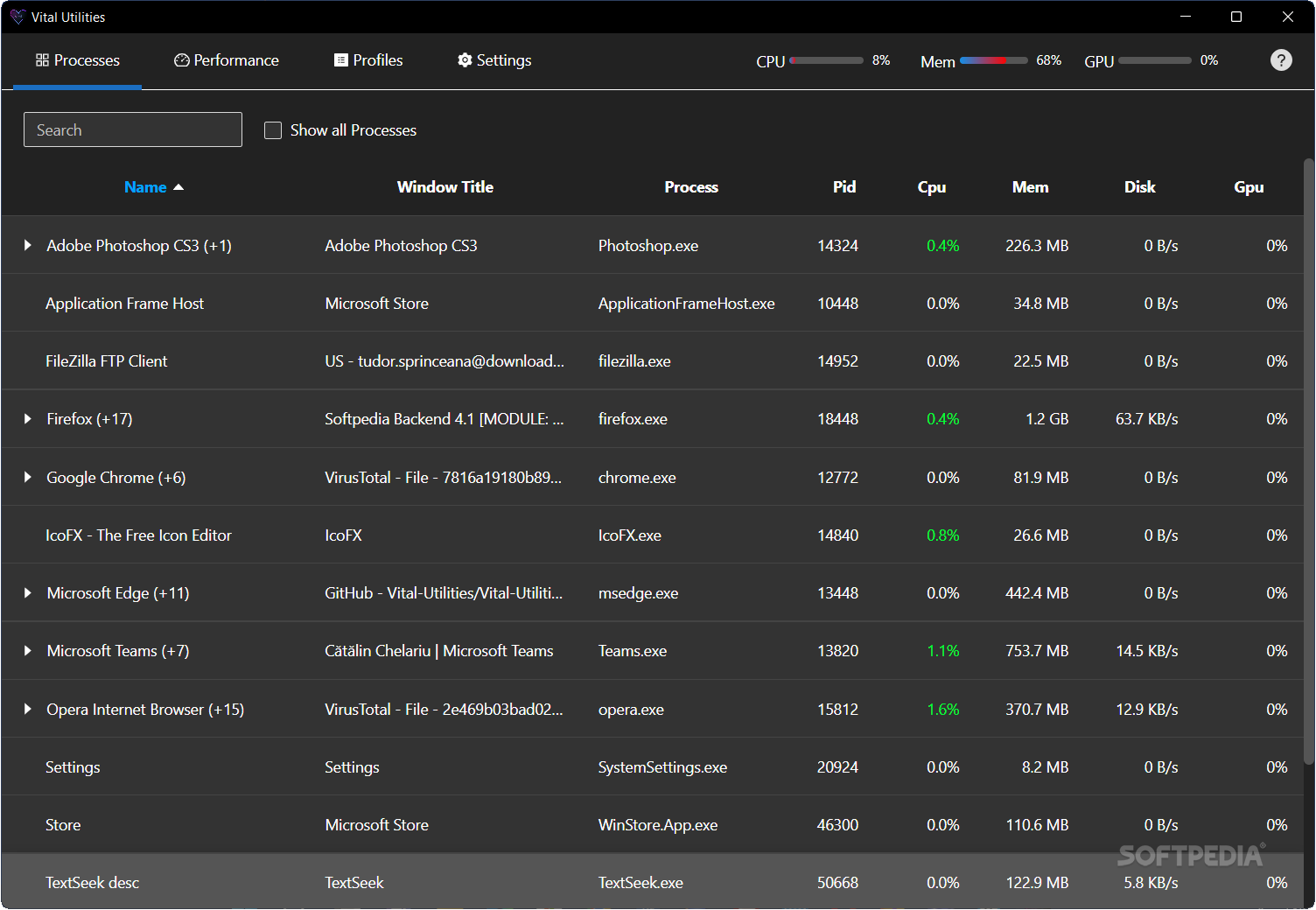Sort by Mem column header
This screenshot has width=1316, height=910.
pos(1031,187)
